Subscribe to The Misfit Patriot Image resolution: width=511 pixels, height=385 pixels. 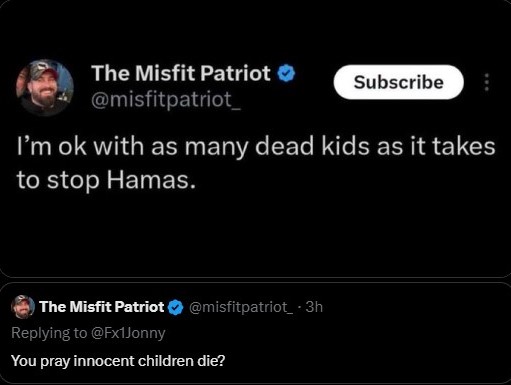click(x=399, y=82)
